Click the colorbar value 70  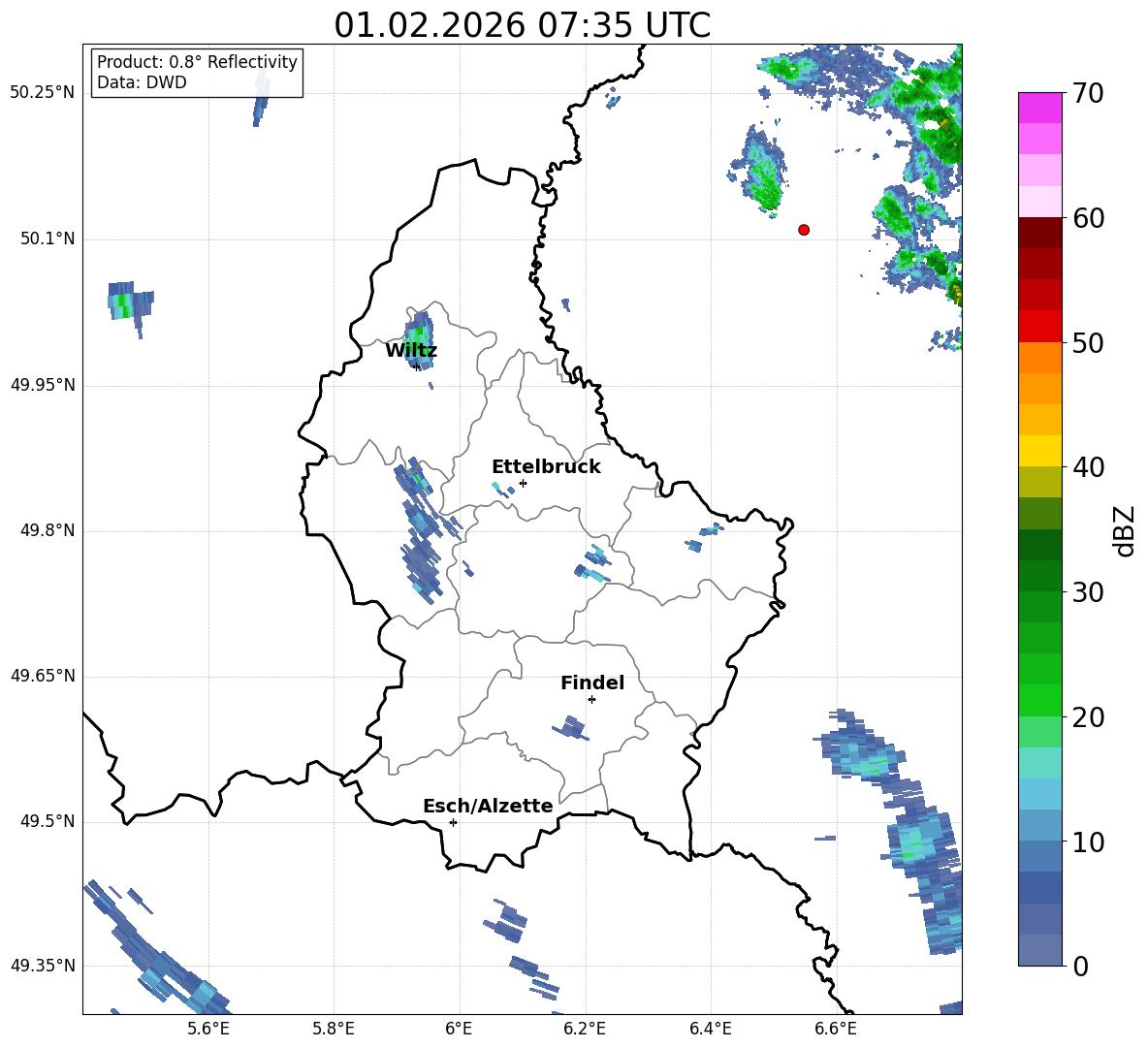pyautogui.click(x=1088, y=93)
